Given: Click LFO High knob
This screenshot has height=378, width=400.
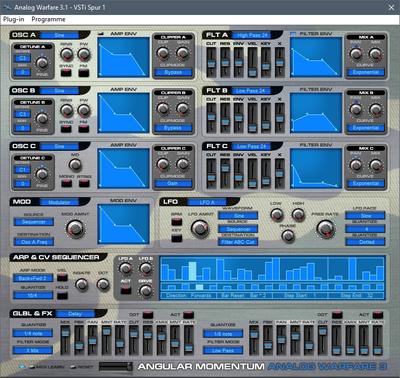Looking at the screenshot, I should [x=298, y=215].
